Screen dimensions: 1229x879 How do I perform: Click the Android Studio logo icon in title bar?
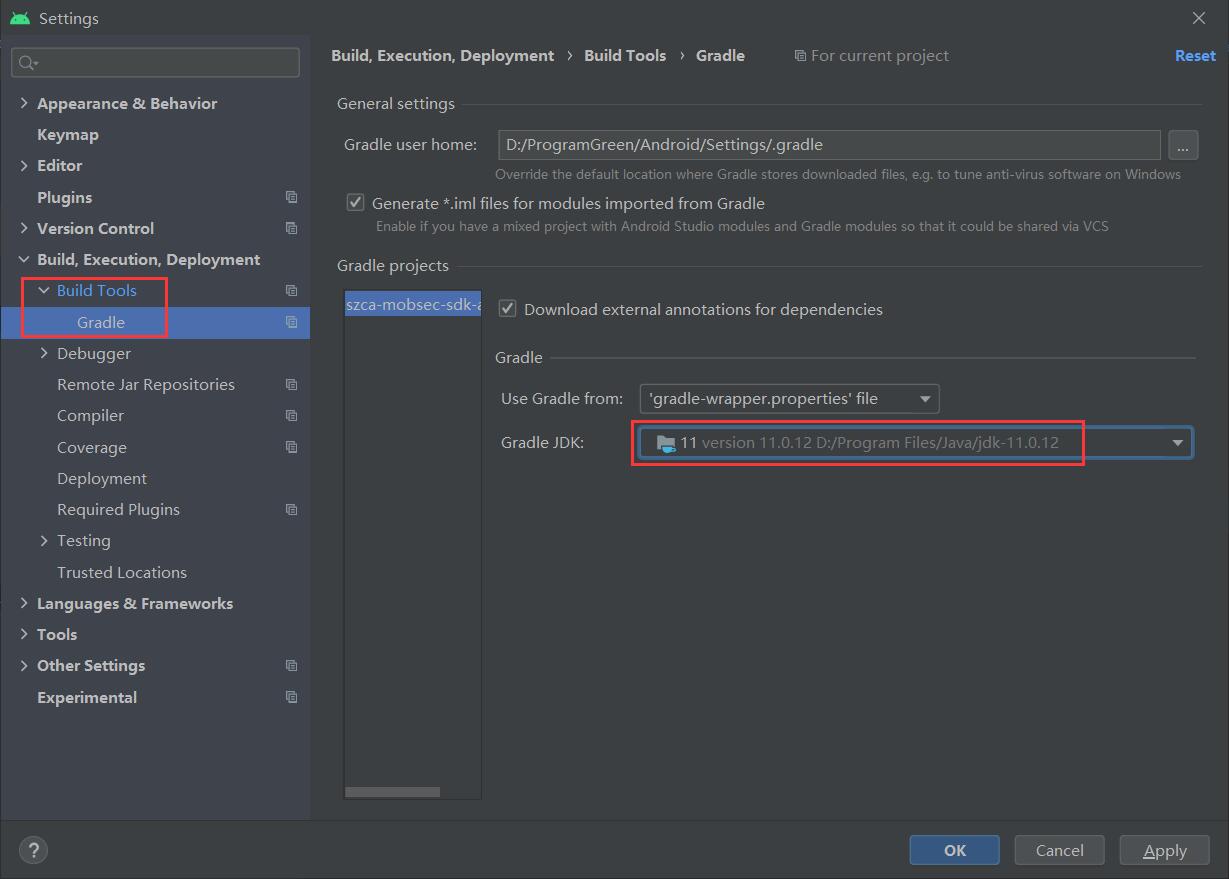click(19, 18)
